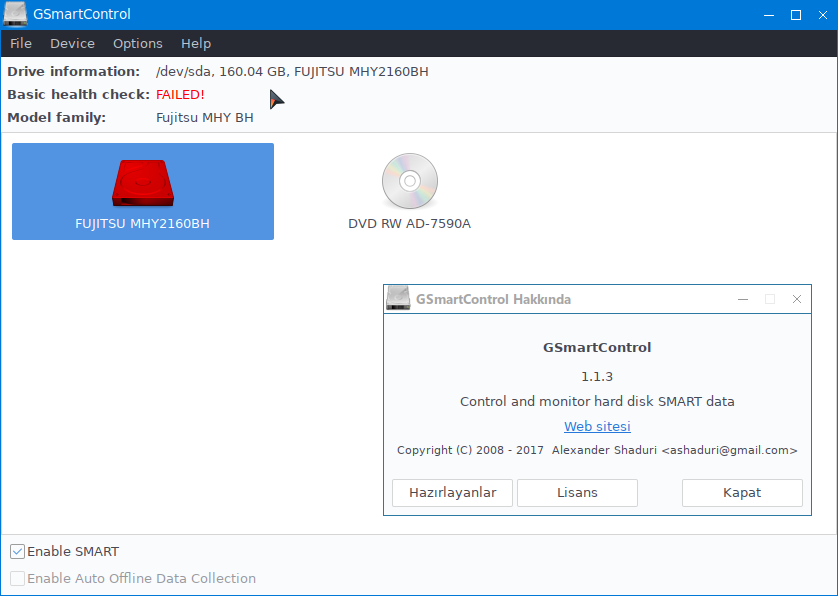Click the FAILED! health check status text
This screenshot has height=596, width=838.
click(x=180, y=95)
